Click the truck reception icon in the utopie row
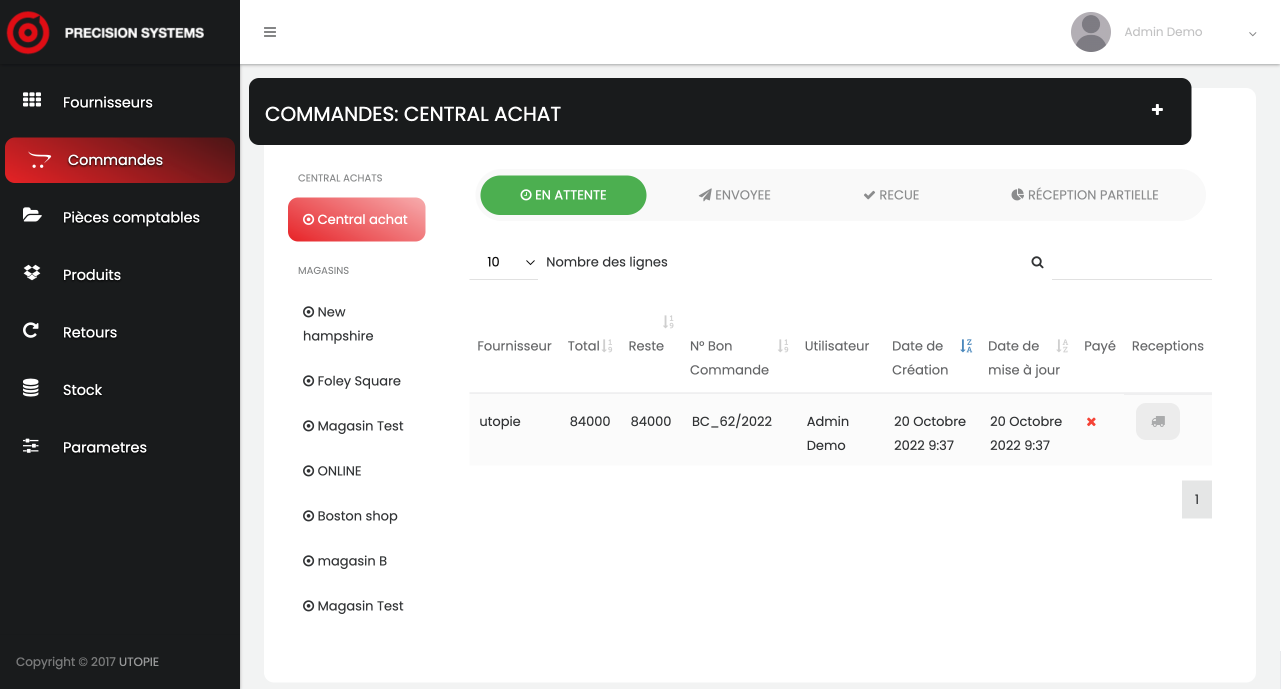 (1157, 422)
